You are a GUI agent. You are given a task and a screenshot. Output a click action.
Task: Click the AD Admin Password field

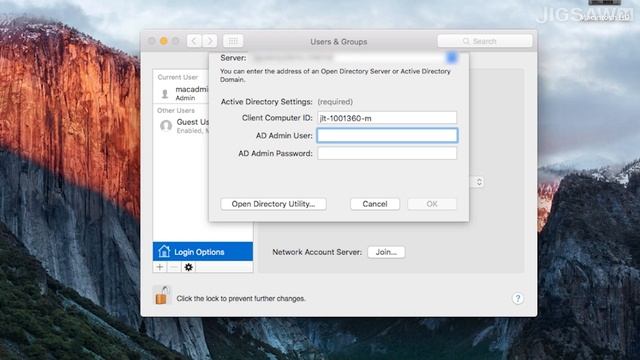pos(387,153)
